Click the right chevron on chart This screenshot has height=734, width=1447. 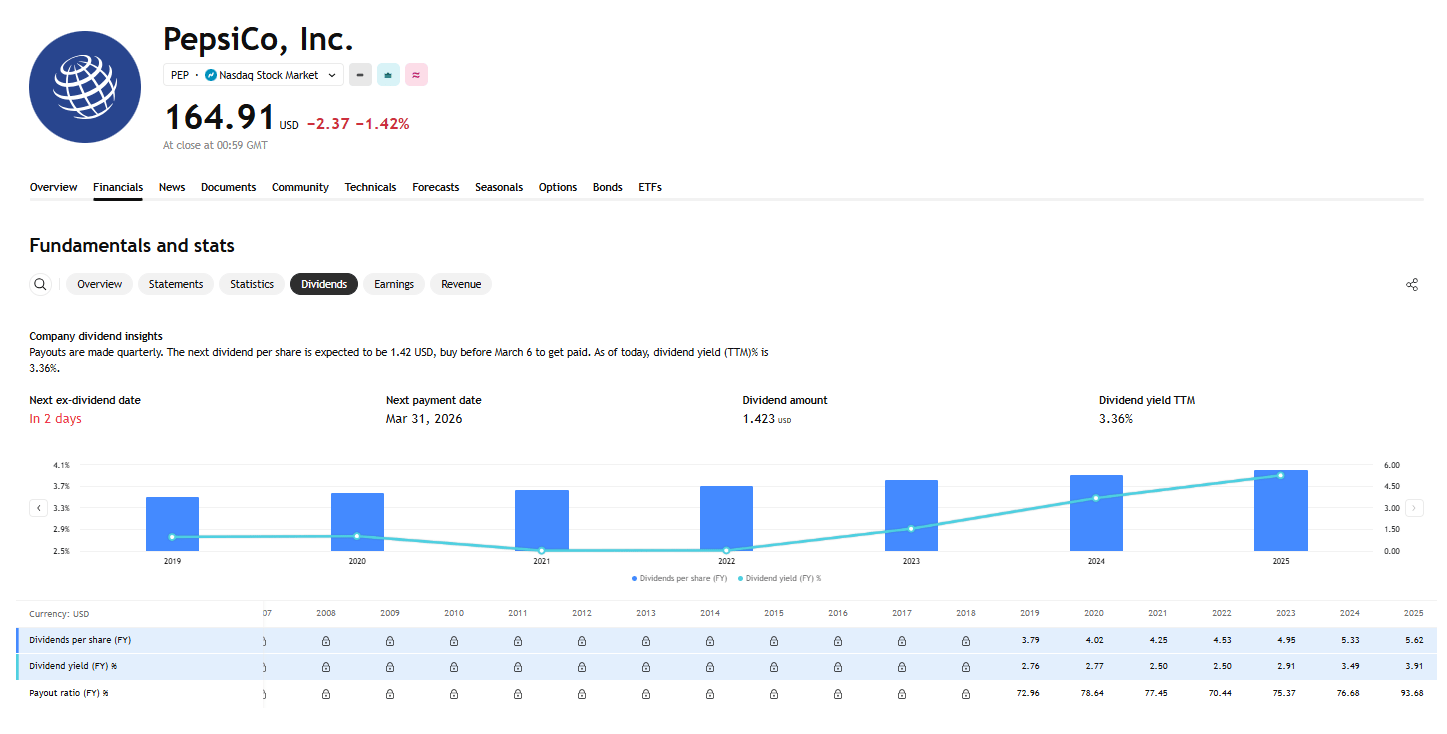point(1414,508)
